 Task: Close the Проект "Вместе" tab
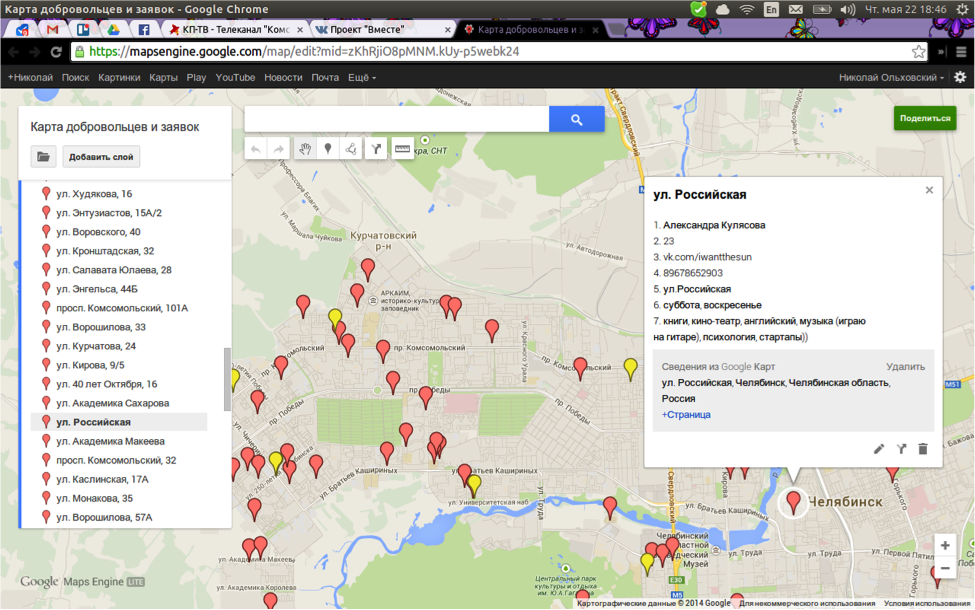click(448, 29)
